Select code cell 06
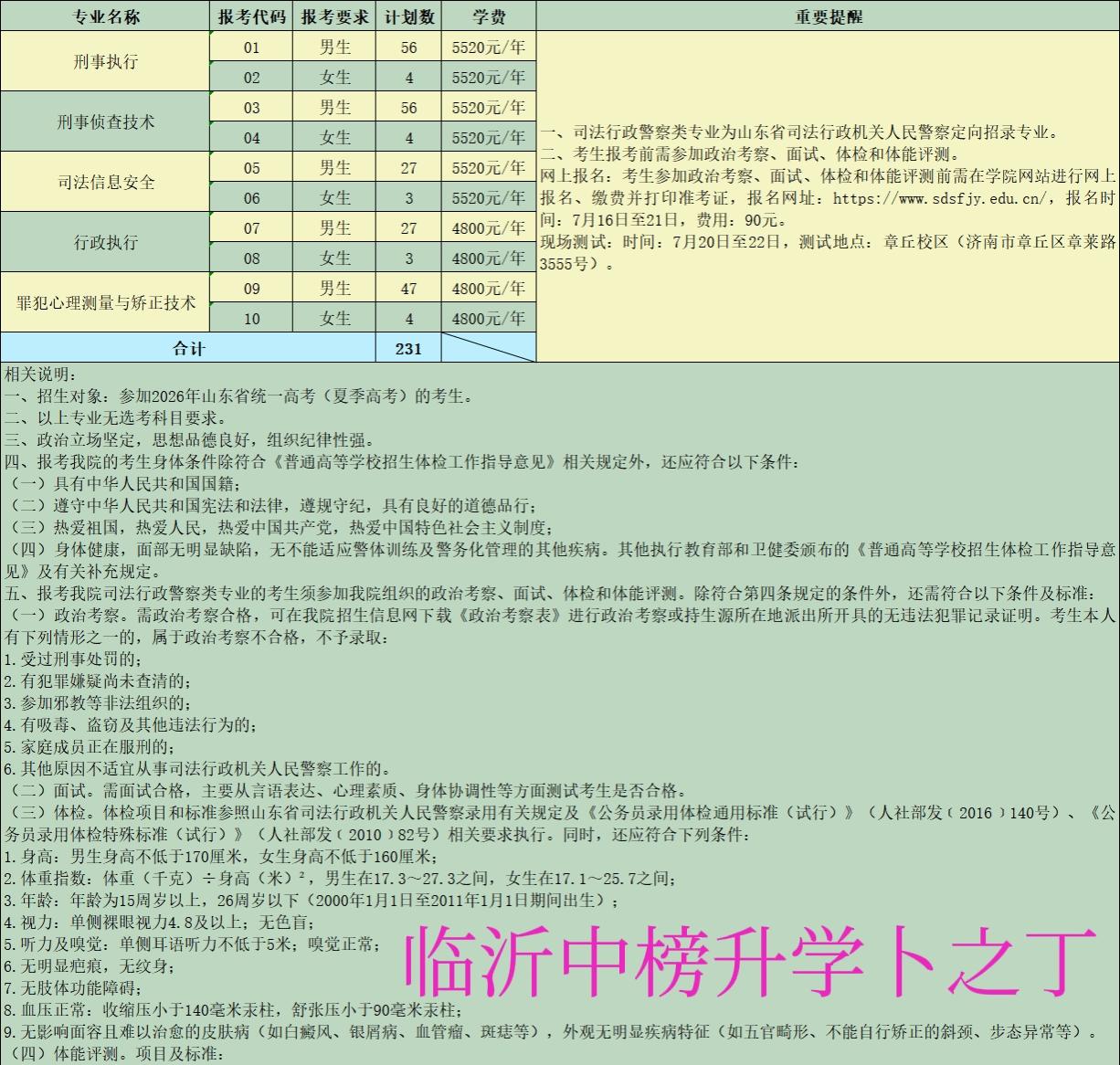The image size is (1120, 1065). pyautogui.click(x=252, y=198)
